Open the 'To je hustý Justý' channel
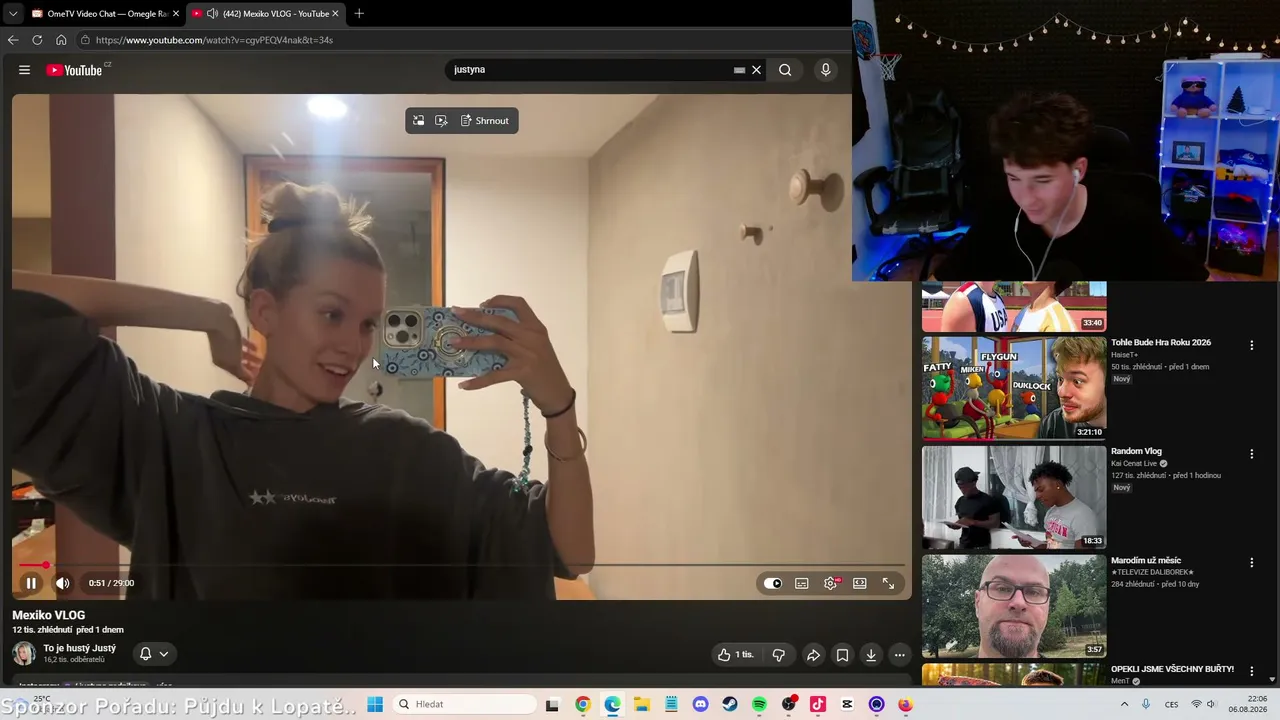This screenshot has width=1280, height=720. pyautogui.click(x=79, y=648)
